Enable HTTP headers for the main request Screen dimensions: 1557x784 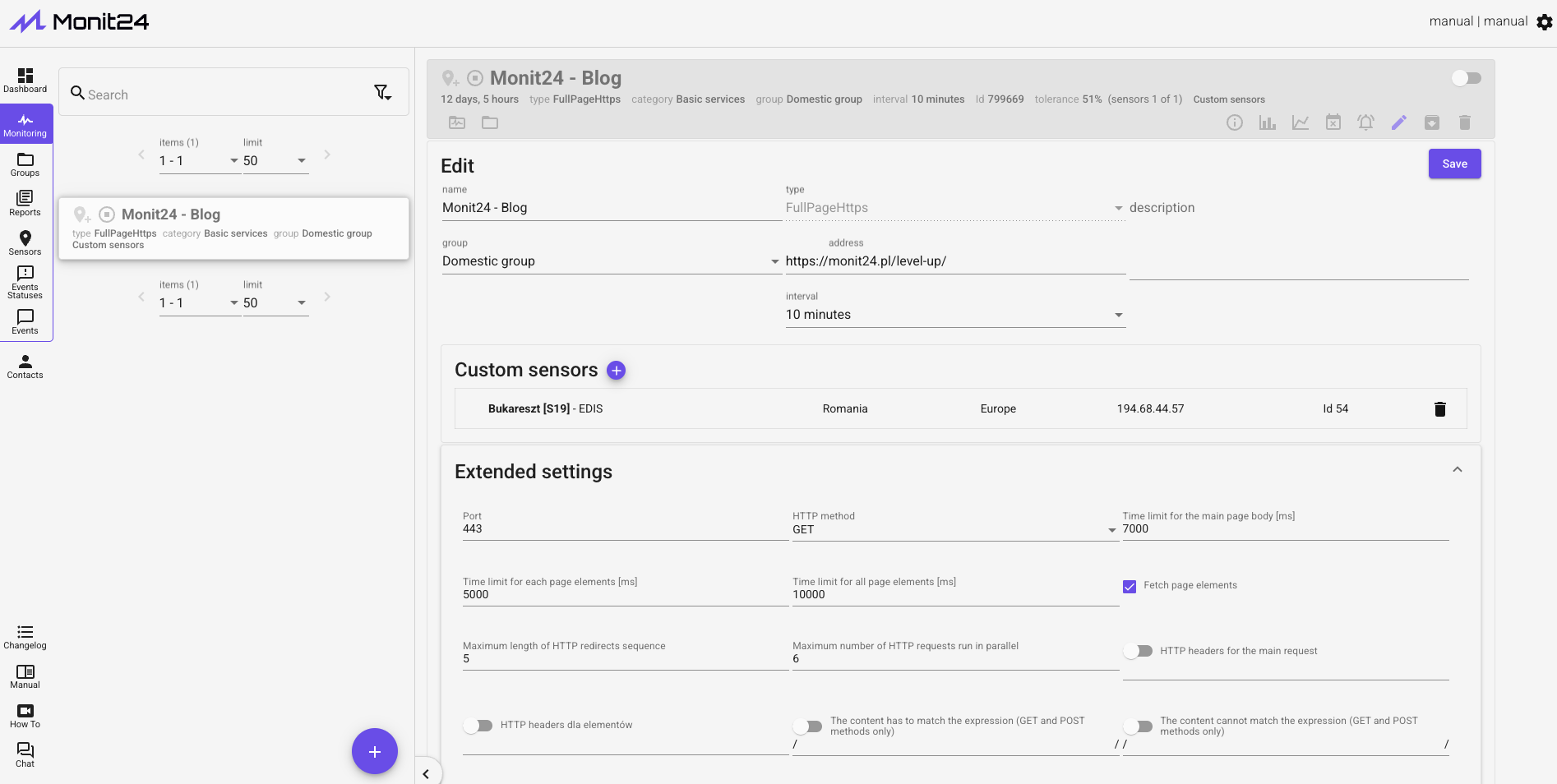pyautogui.click(x=1139, y=651)
